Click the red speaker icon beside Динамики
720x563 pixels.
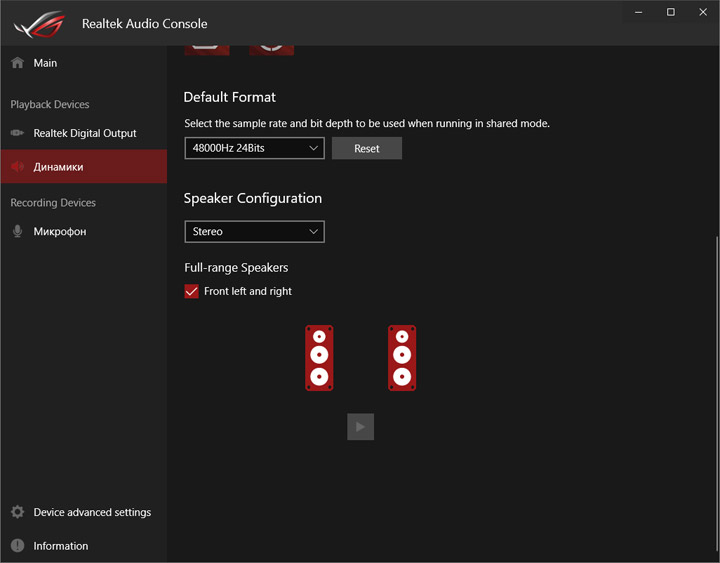[17, 167]
